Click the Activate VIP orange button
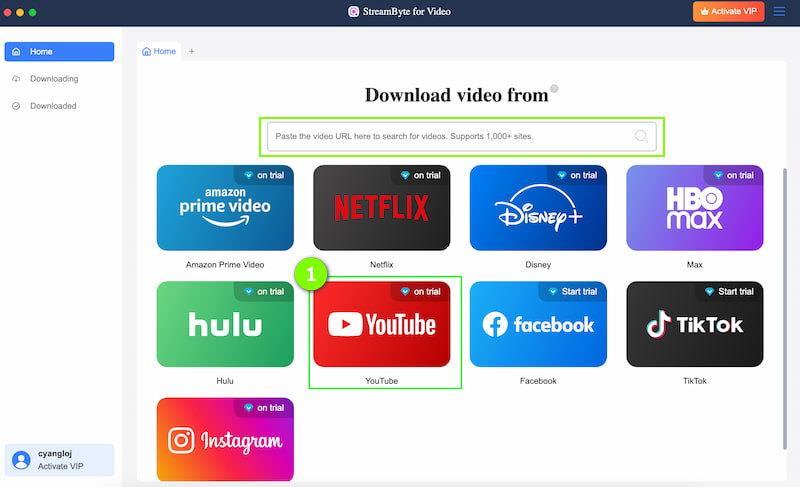Image resolution: width=800 pixels, height=487 pixels. (728, 11)
